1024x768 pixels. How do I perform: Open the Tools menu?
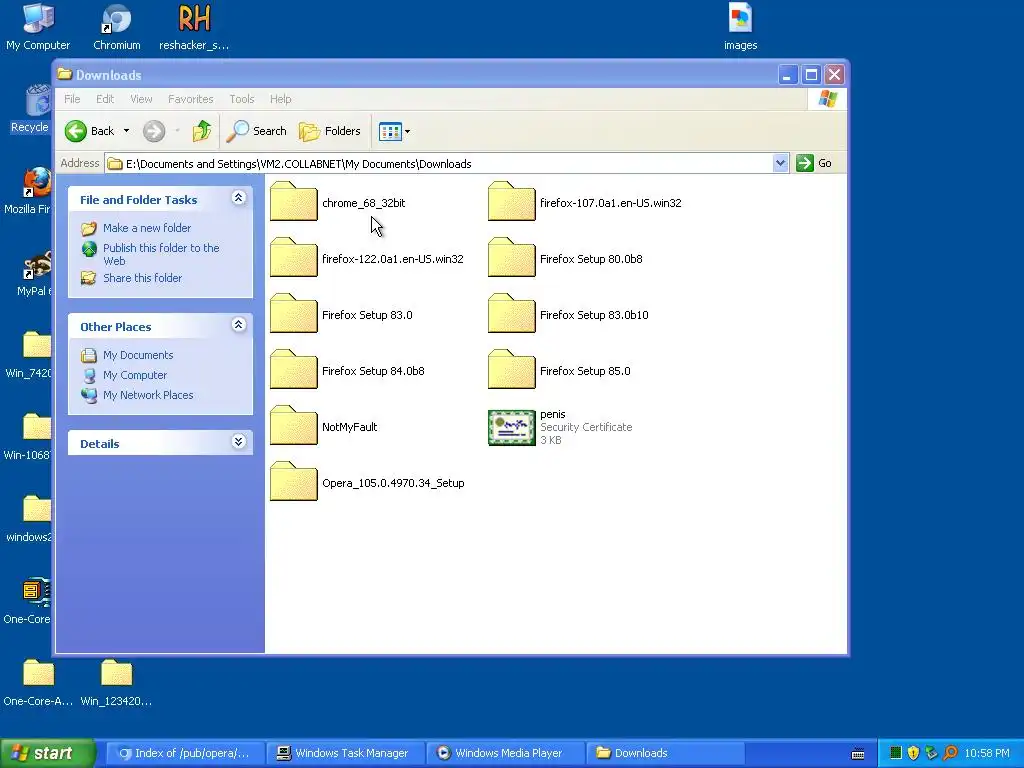tap(242, 99)
